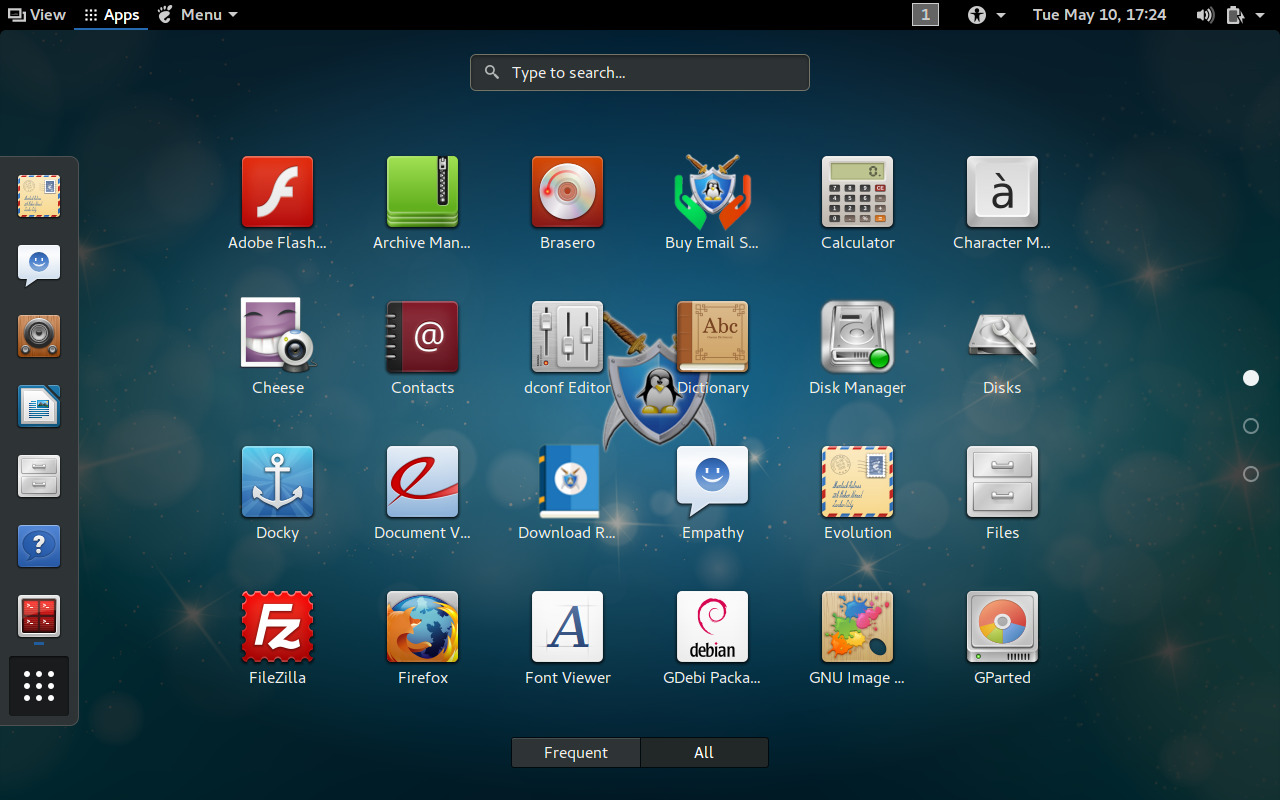The width and height of the screenshot is (1280, 800).
Task: Toggle Show Applications grid button
Action: click(x=39, y=686)
